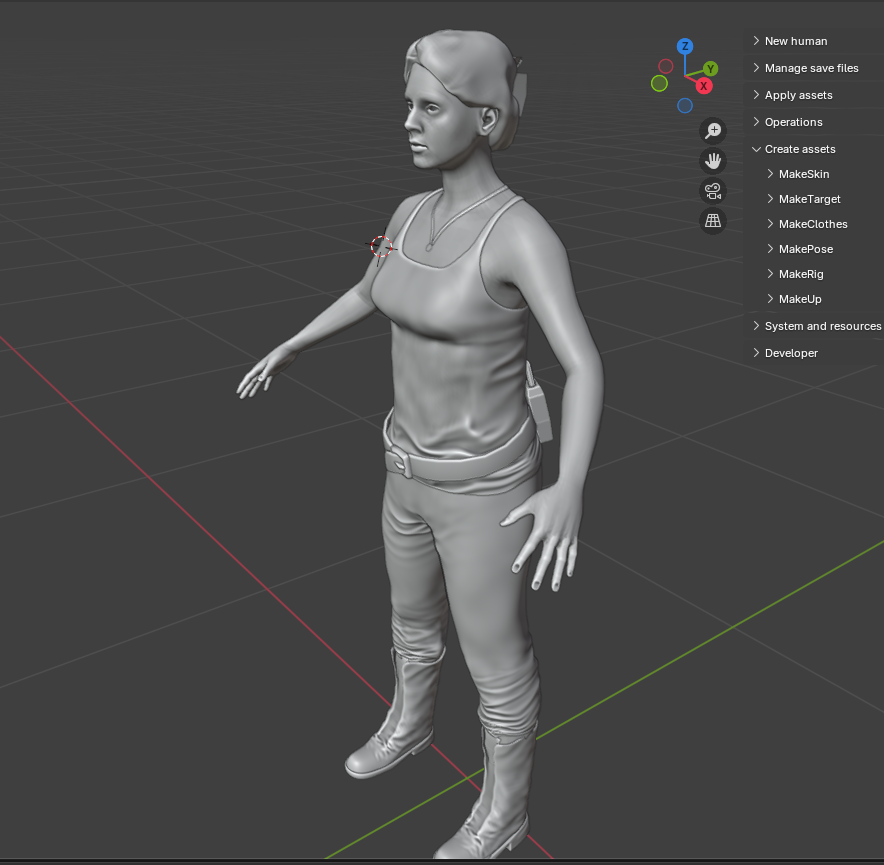Expand the New human panel
The height and width of the screenshot is (865, 884).
(x=814, y=41)
